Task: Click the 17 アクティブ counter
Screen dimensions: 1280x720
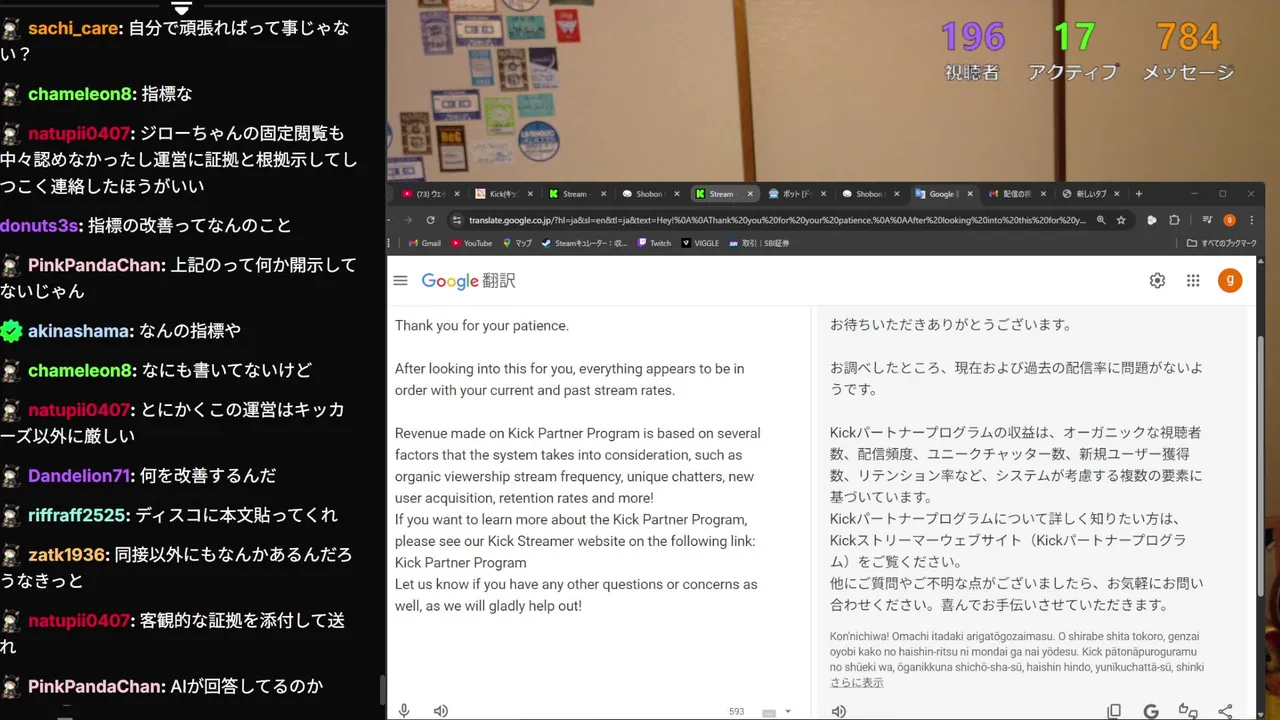Action: pos(1074,51)
